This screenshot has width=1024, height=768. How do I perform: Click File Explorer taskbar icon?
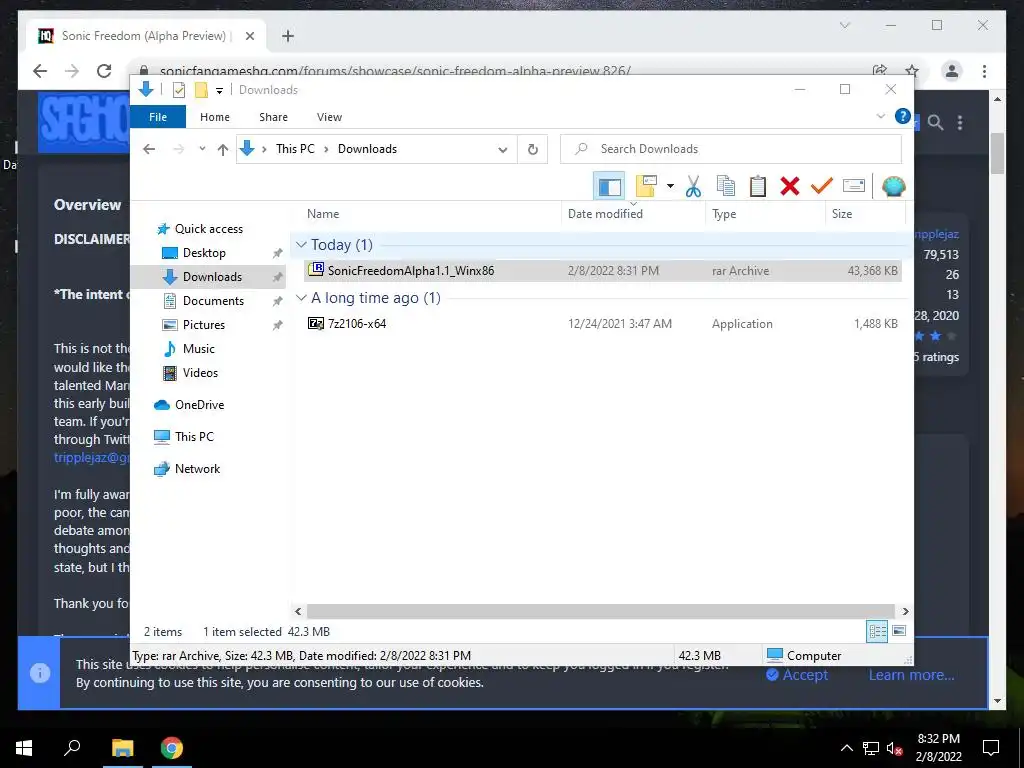pyautogui.click(x=122, y=748)
